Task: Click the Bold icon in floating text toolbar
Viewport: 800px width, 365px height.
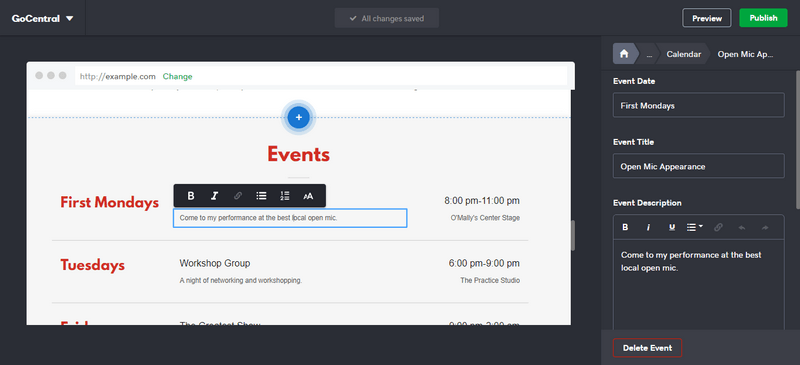Action: tap(191, 196)
